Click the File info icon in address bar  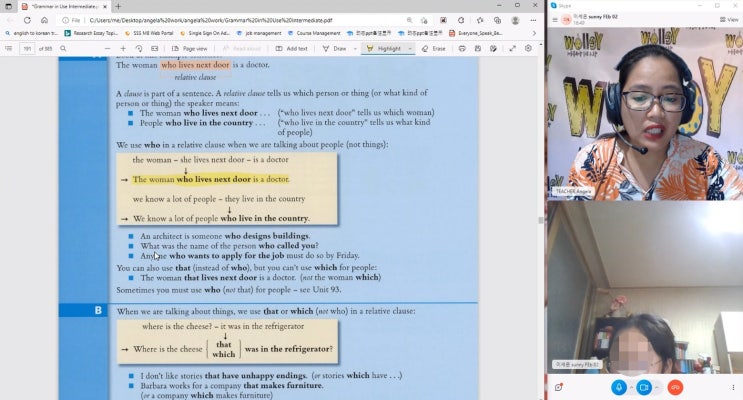point(72,20)
